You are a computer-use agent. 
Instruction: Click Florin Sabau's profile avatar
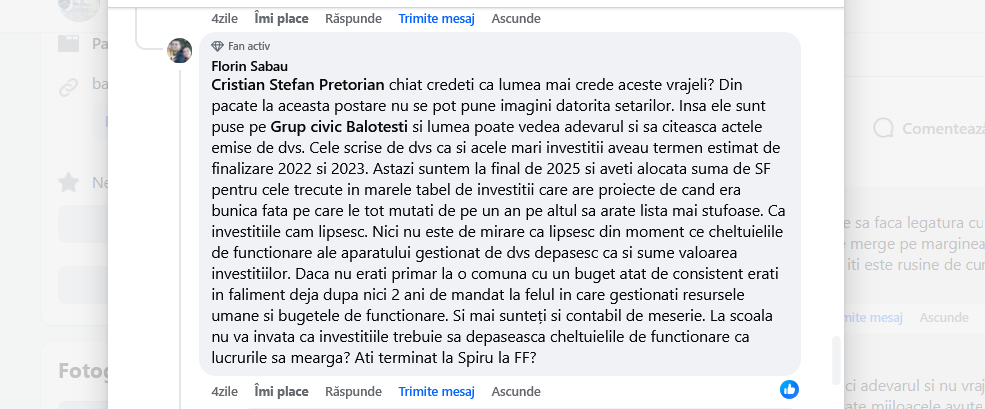(180, 50)
